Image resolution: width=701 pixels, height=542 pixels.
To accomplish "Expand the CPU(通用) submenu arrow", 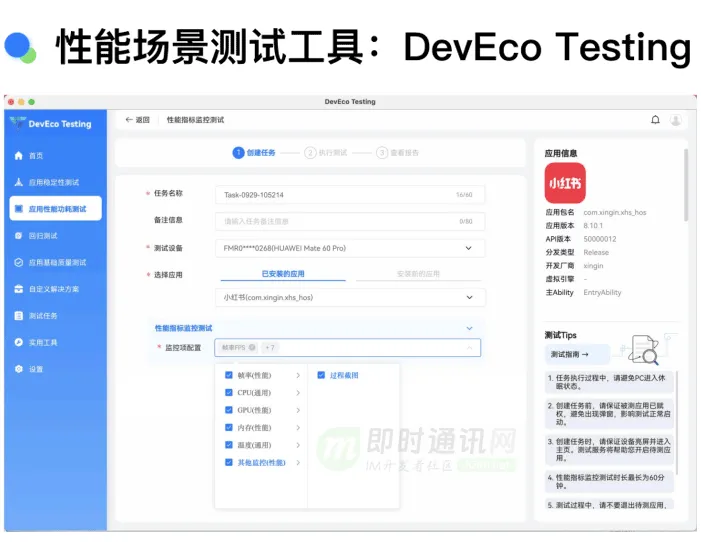I will click(x=298, y=393).
